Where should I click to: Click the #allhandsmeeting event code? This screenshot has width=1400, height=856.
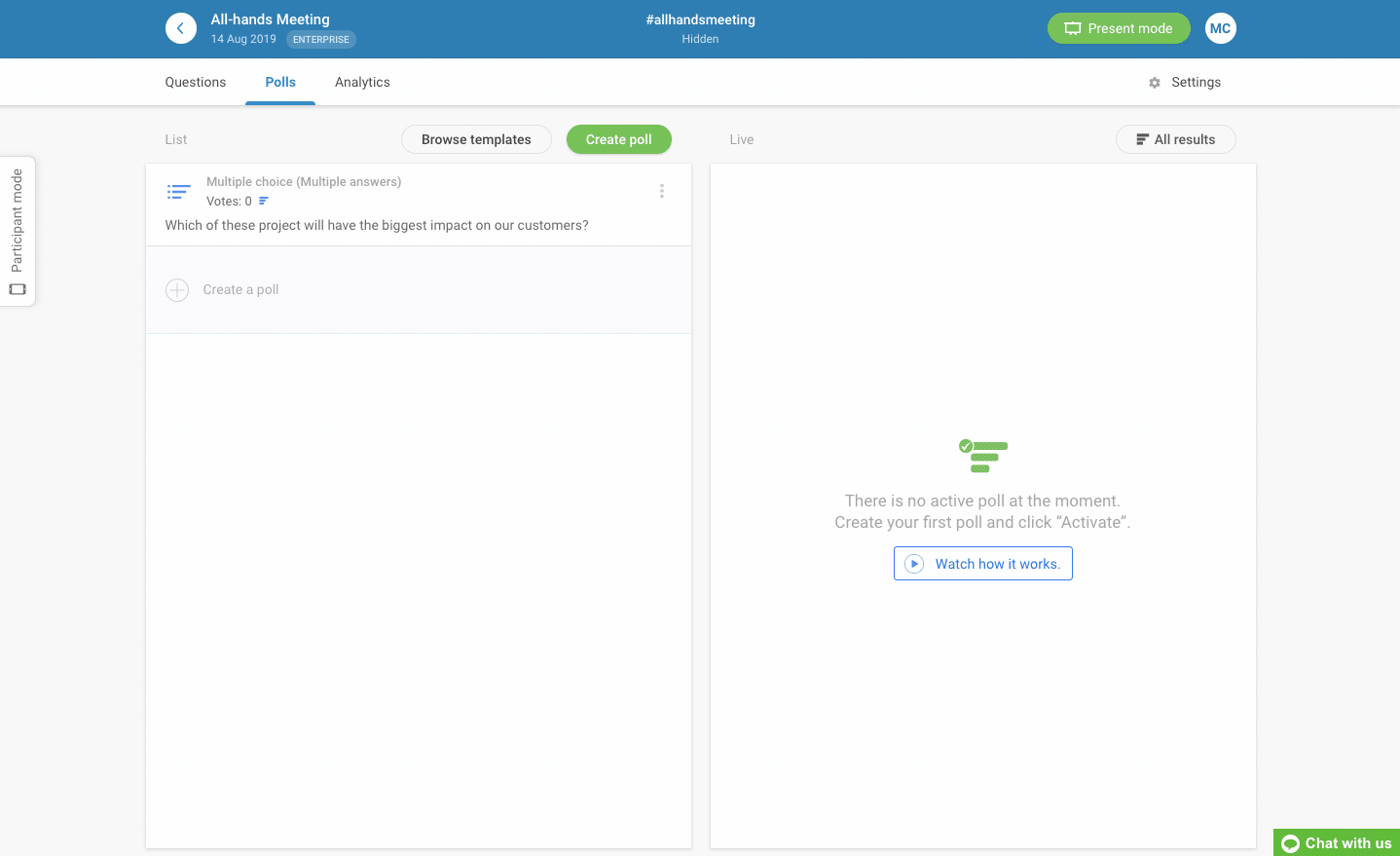(x=700, y=19)
